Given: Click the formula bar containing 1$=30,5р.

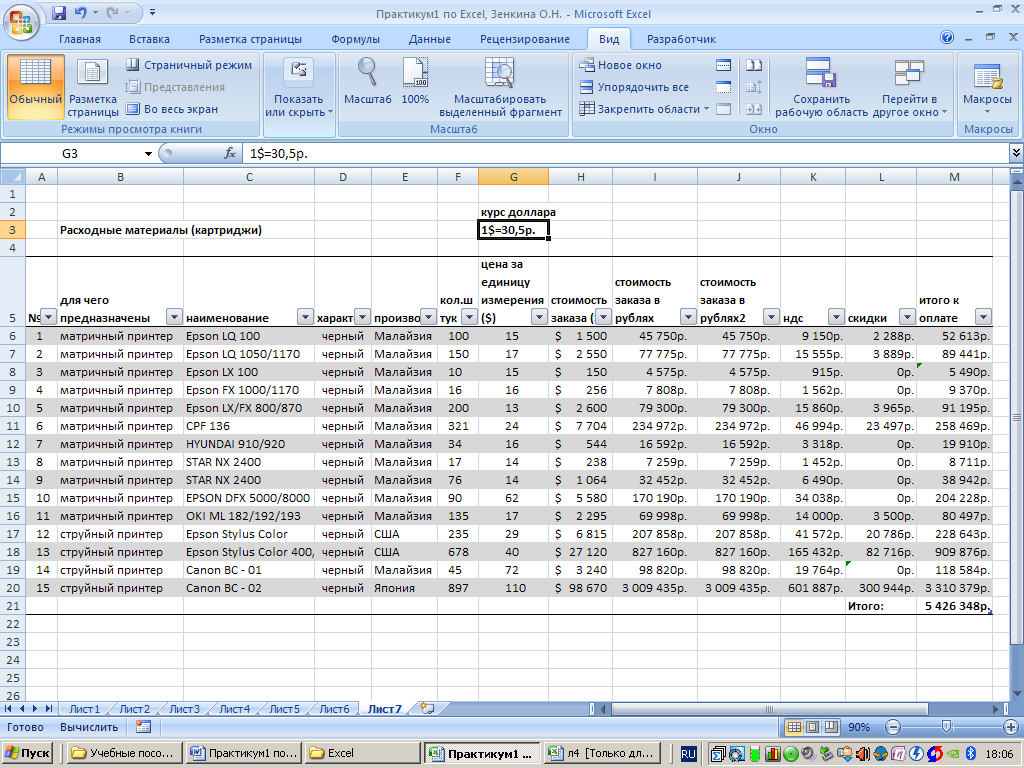Looking at the screenshot, I should coord(625,153).
